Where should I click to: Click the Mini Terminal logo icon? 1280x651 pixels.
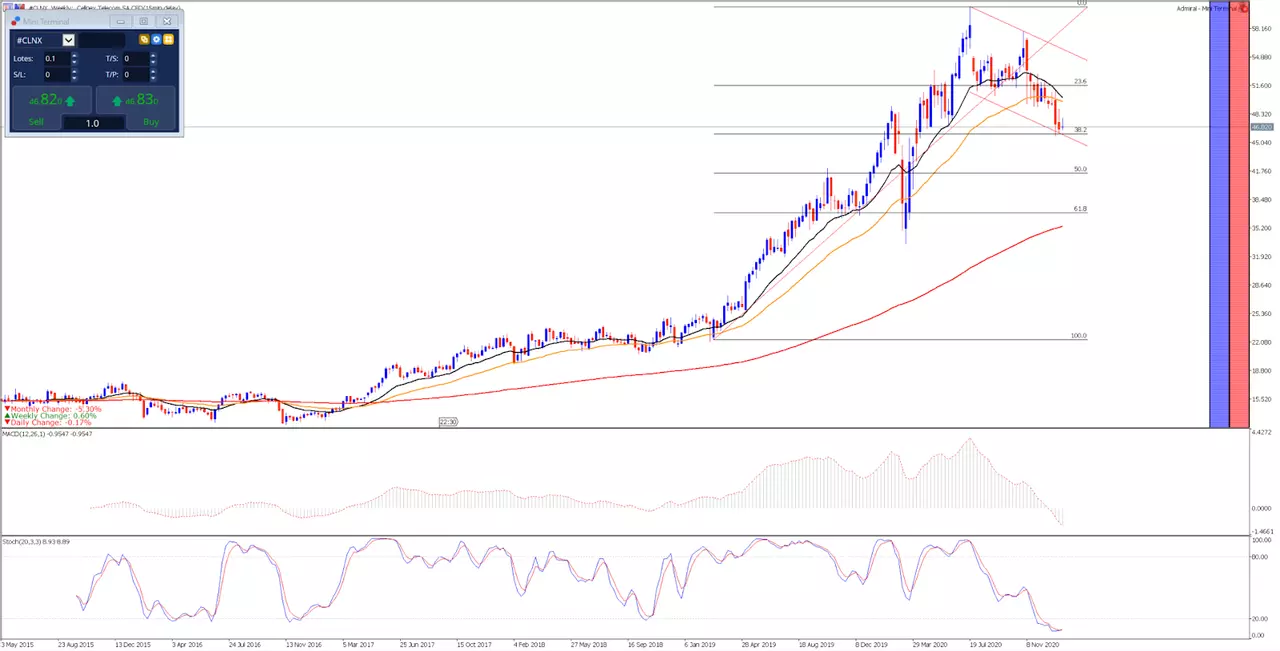tap(16, 21)
